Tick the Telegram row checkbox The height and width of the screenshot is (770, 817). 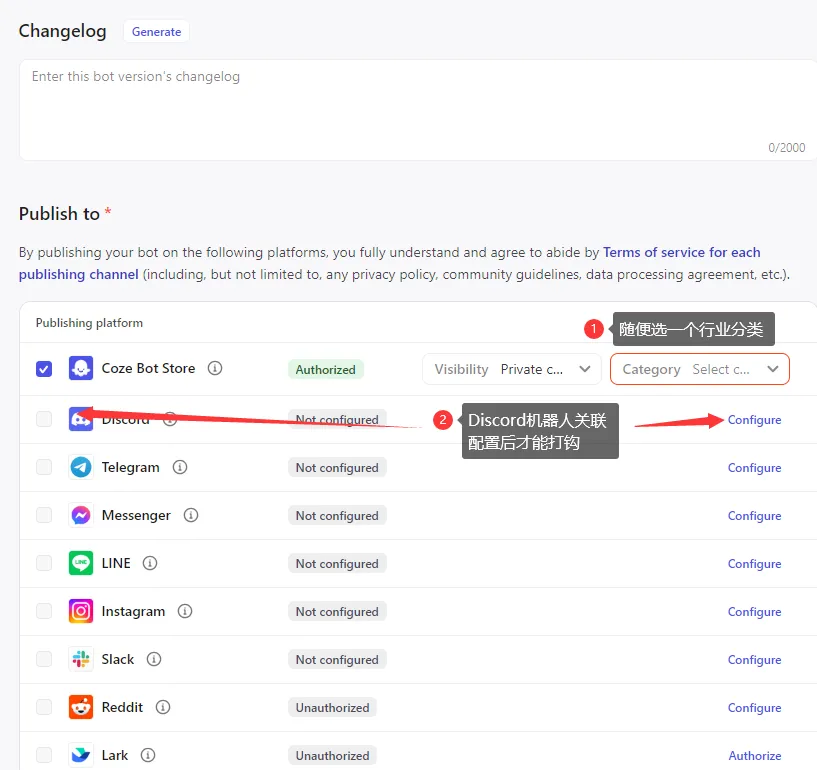(44, 467)
